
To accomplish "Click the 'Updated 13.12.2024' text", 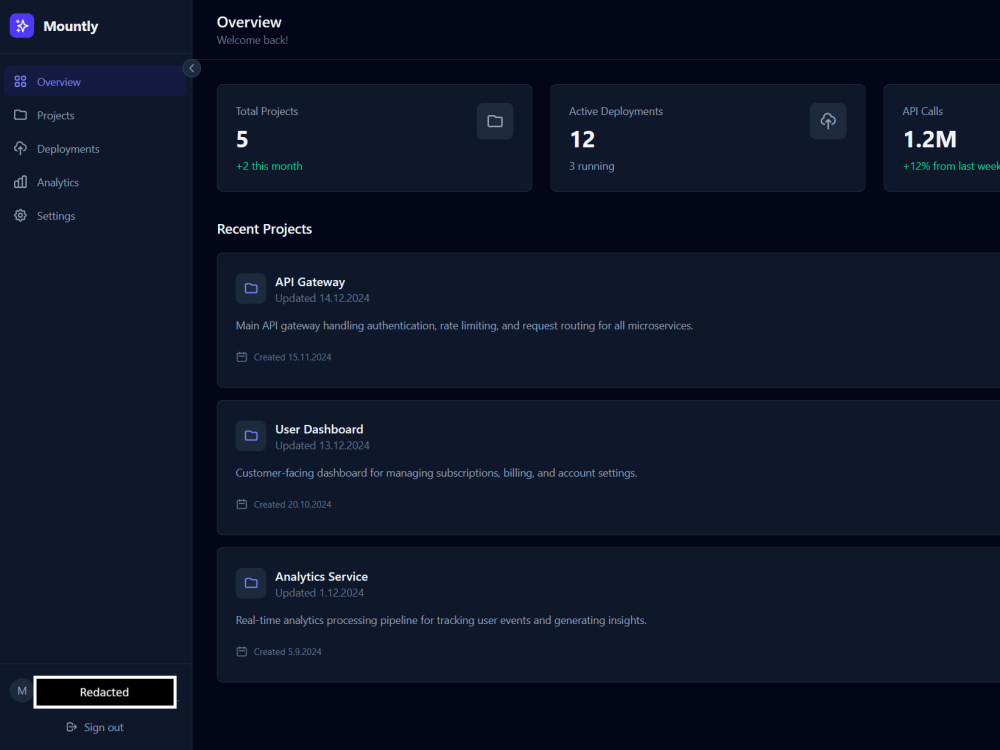I will (x=322, y=445).
